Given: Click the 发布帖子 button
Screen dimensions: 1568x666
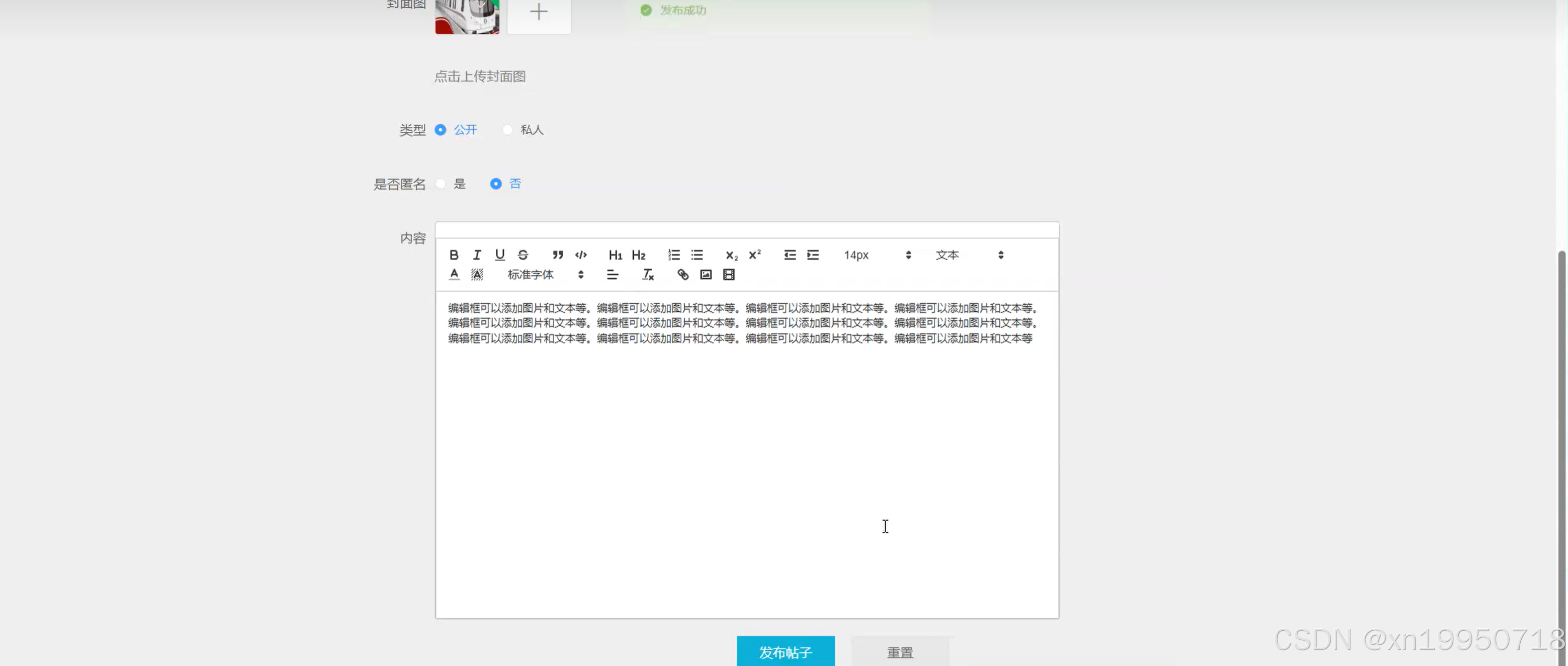Looking at the screenshot, I should tap(785, 651).
